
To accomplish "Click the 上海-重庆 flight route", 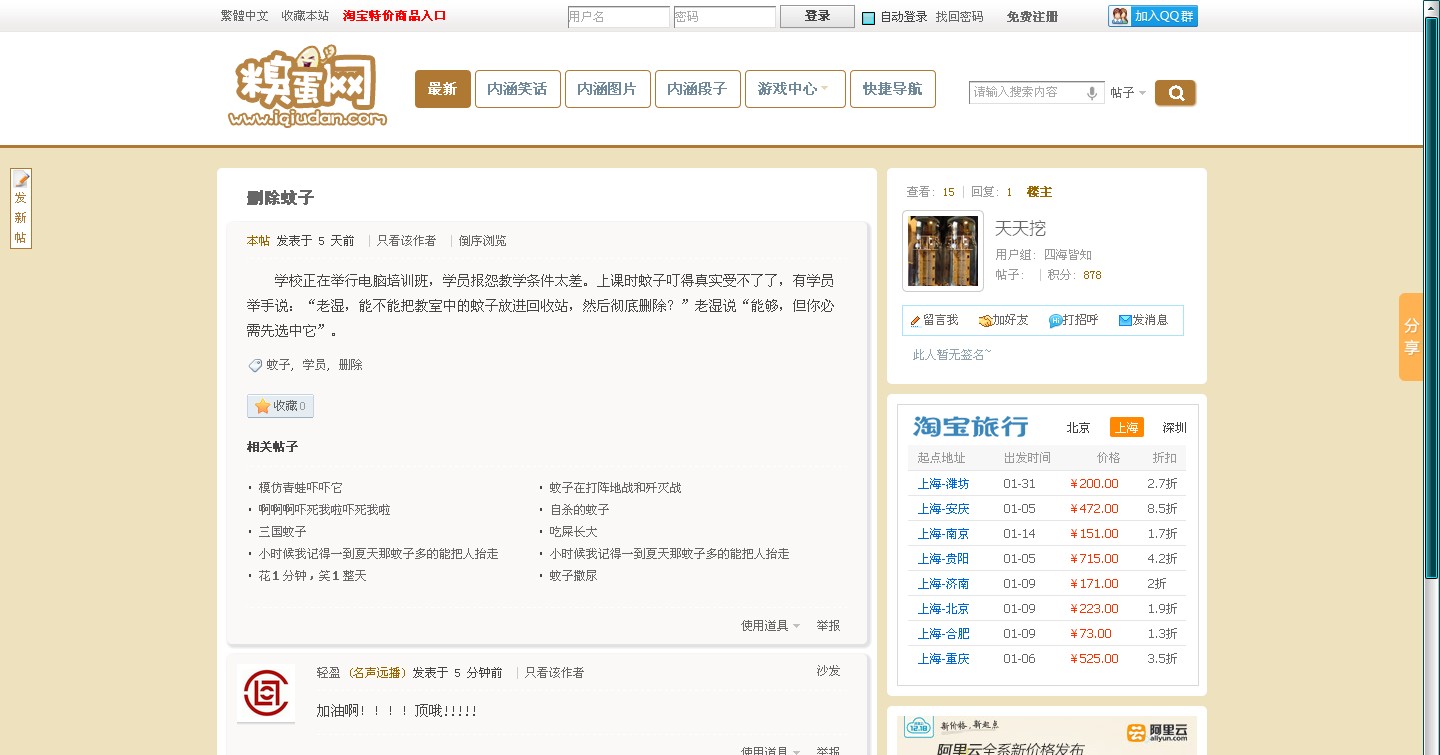I will tap(943, 659).
